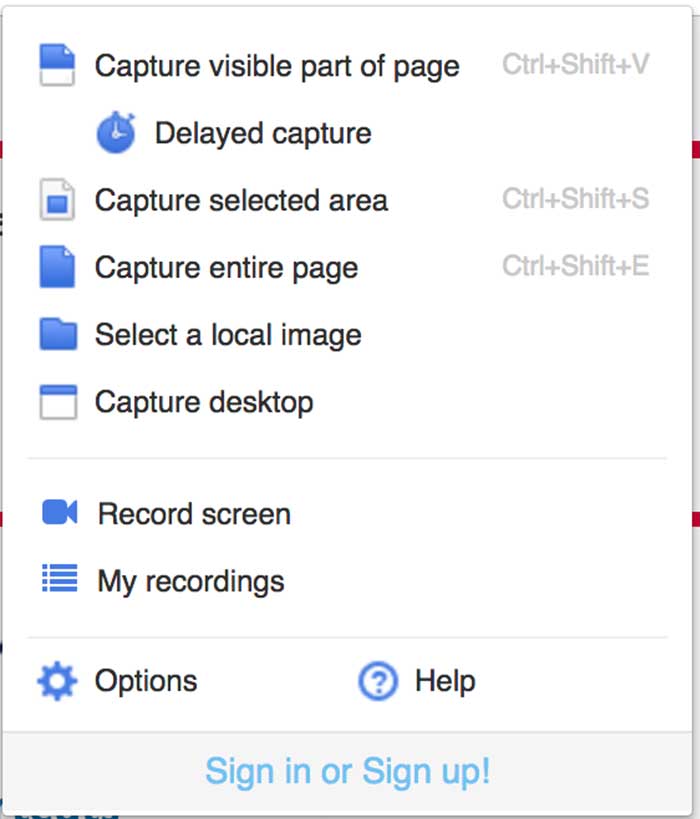Image resolution: width=700 pixels, height=819 pixels.
Task: Click the selected area capture icon
Action: click(x=57, y=200)
